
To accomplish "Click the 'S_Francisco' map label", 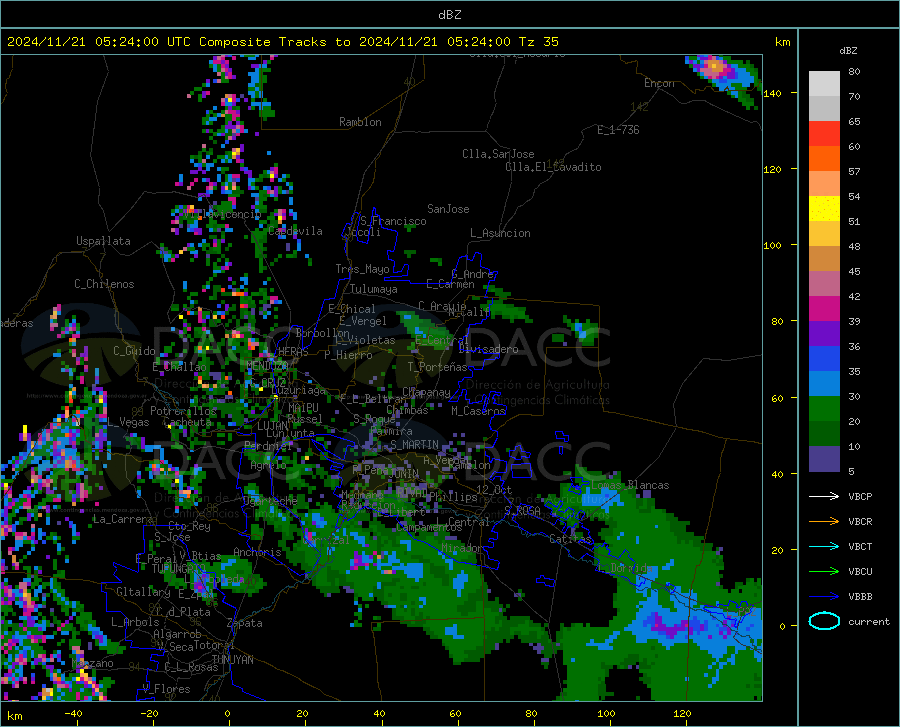I will pyautogui.click(x=393, y=221).
